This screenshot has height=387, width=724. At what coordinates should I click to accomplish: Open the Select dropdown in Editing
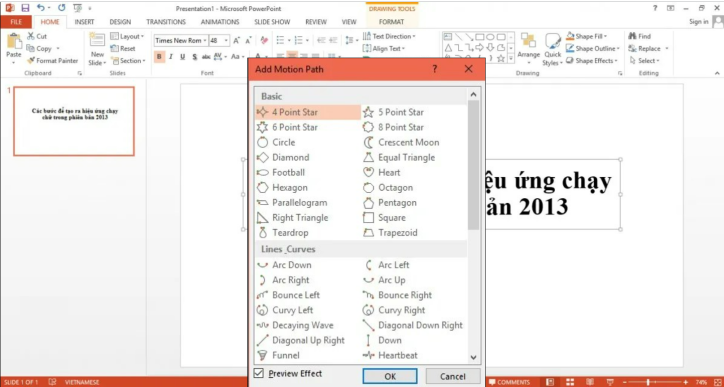pos(645,60)
